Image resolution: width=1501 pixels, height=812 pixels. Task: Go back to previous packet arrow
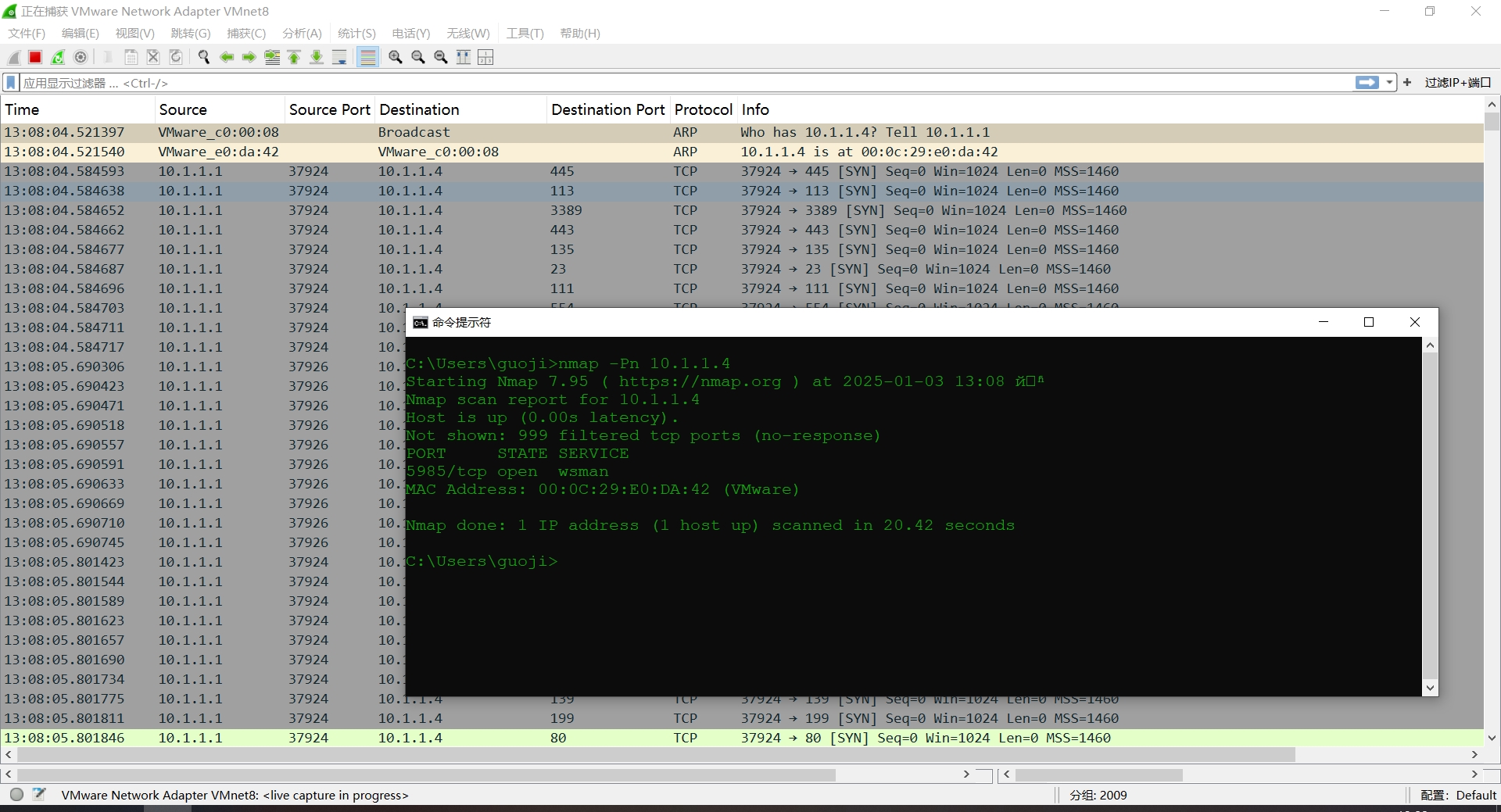coord(227,57)
